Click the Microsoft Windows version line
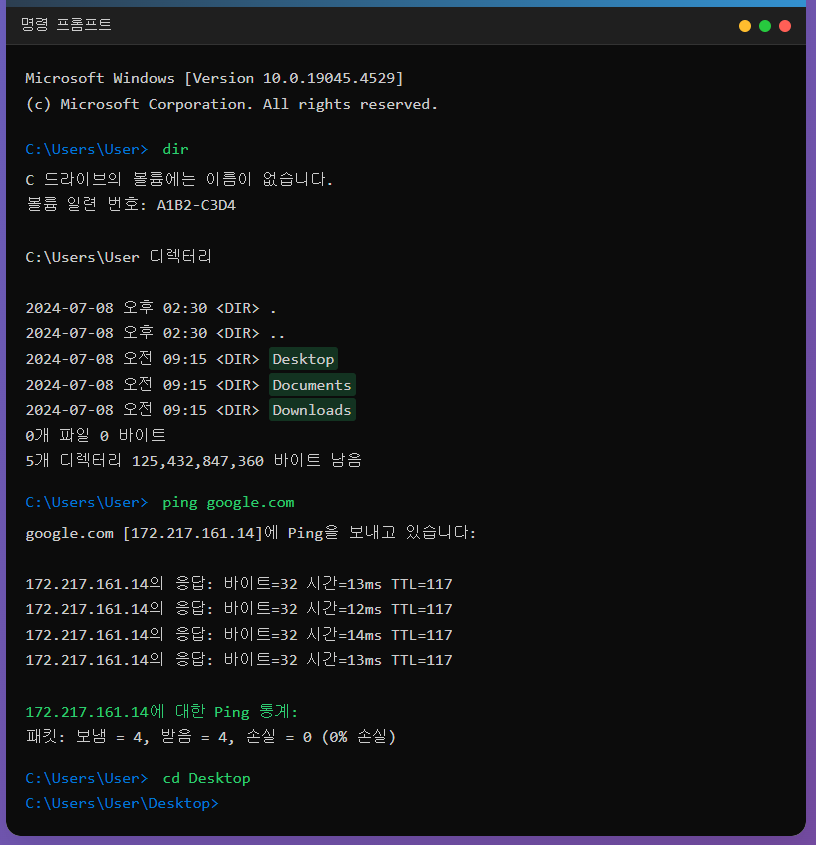This screenshot has height=845, width=816. coord(214,78)
